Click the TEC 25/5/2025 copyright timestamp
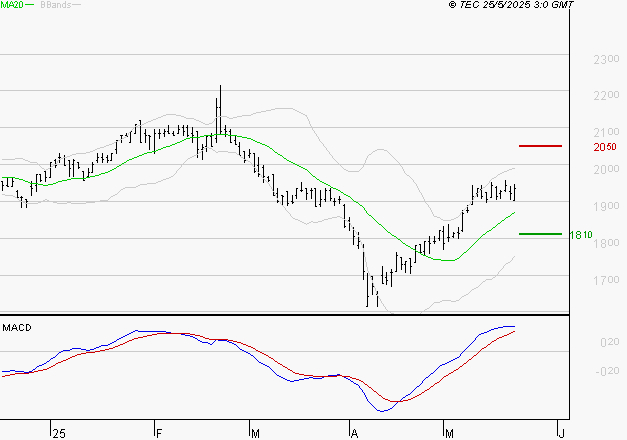 coord(511,5)
